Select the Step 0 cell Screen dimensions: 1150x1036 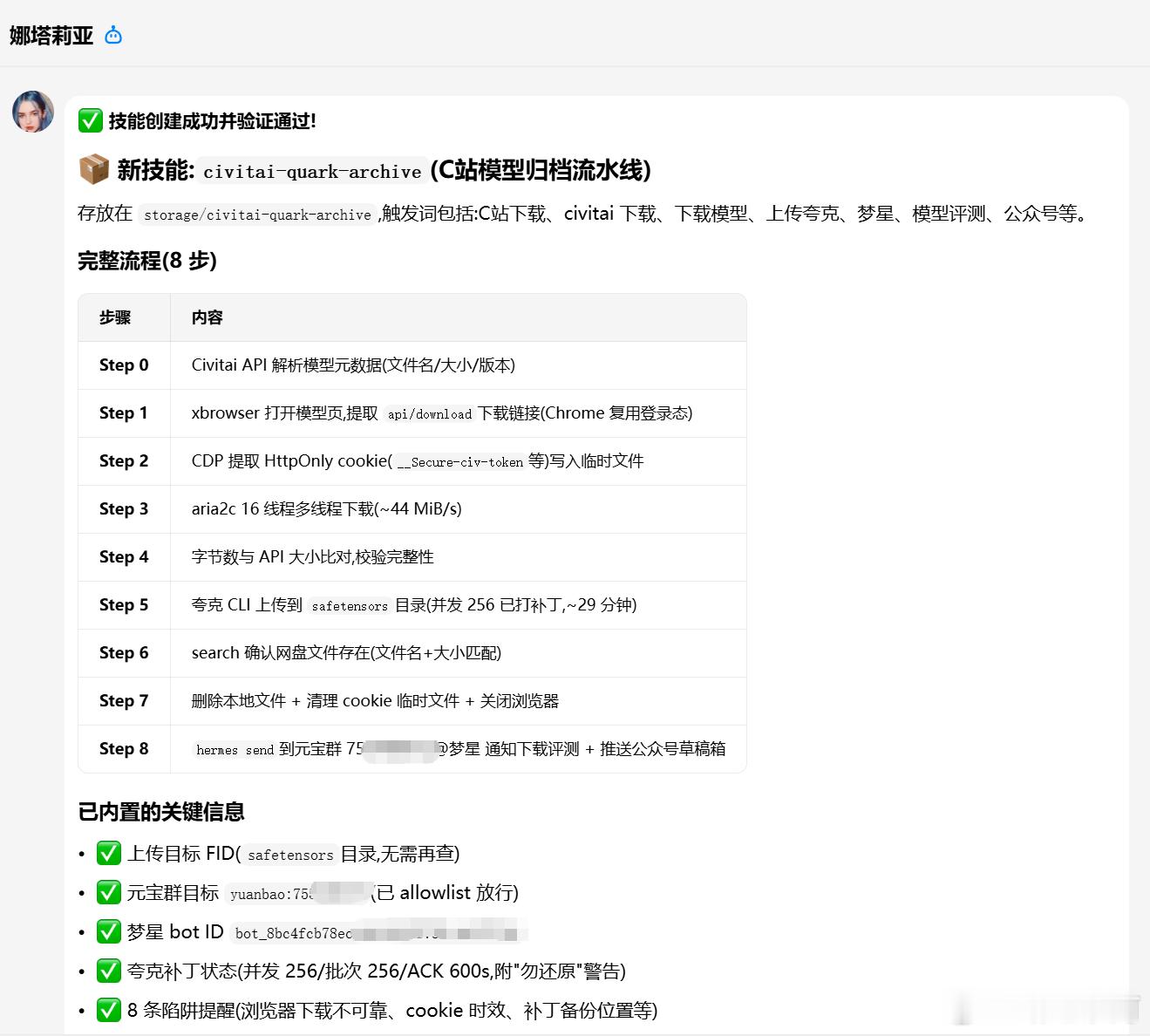(x=124, y=365)
